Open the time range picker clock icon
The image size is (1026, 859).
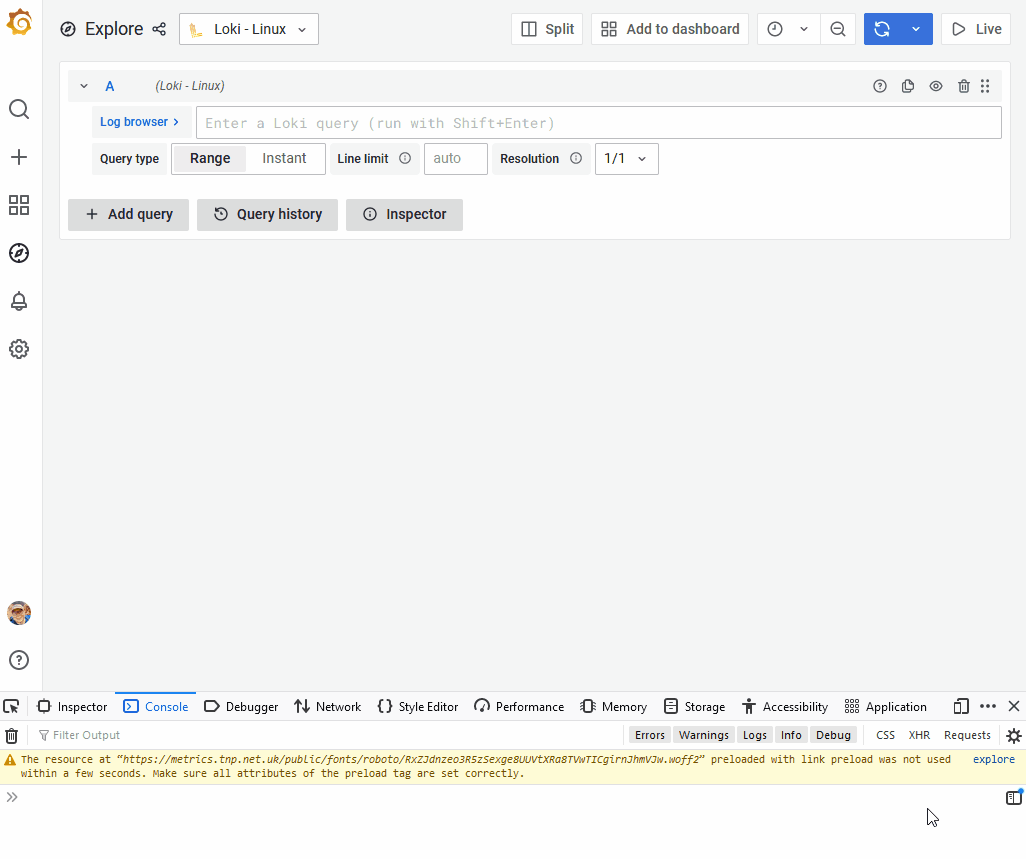click(x=775, y=29)
